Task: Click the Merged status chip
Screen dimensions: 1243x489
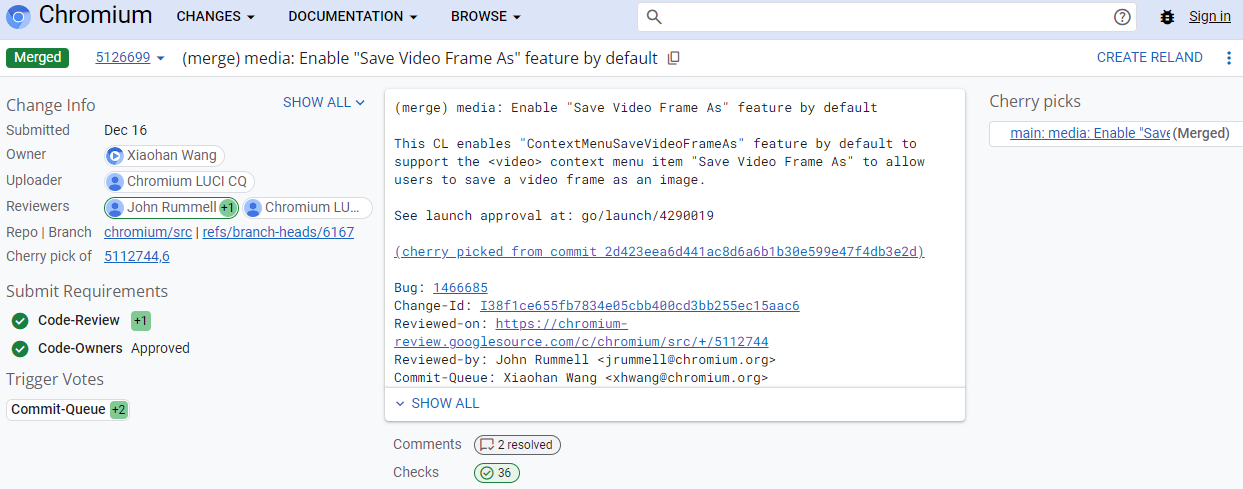Action: tap(37, 57)
